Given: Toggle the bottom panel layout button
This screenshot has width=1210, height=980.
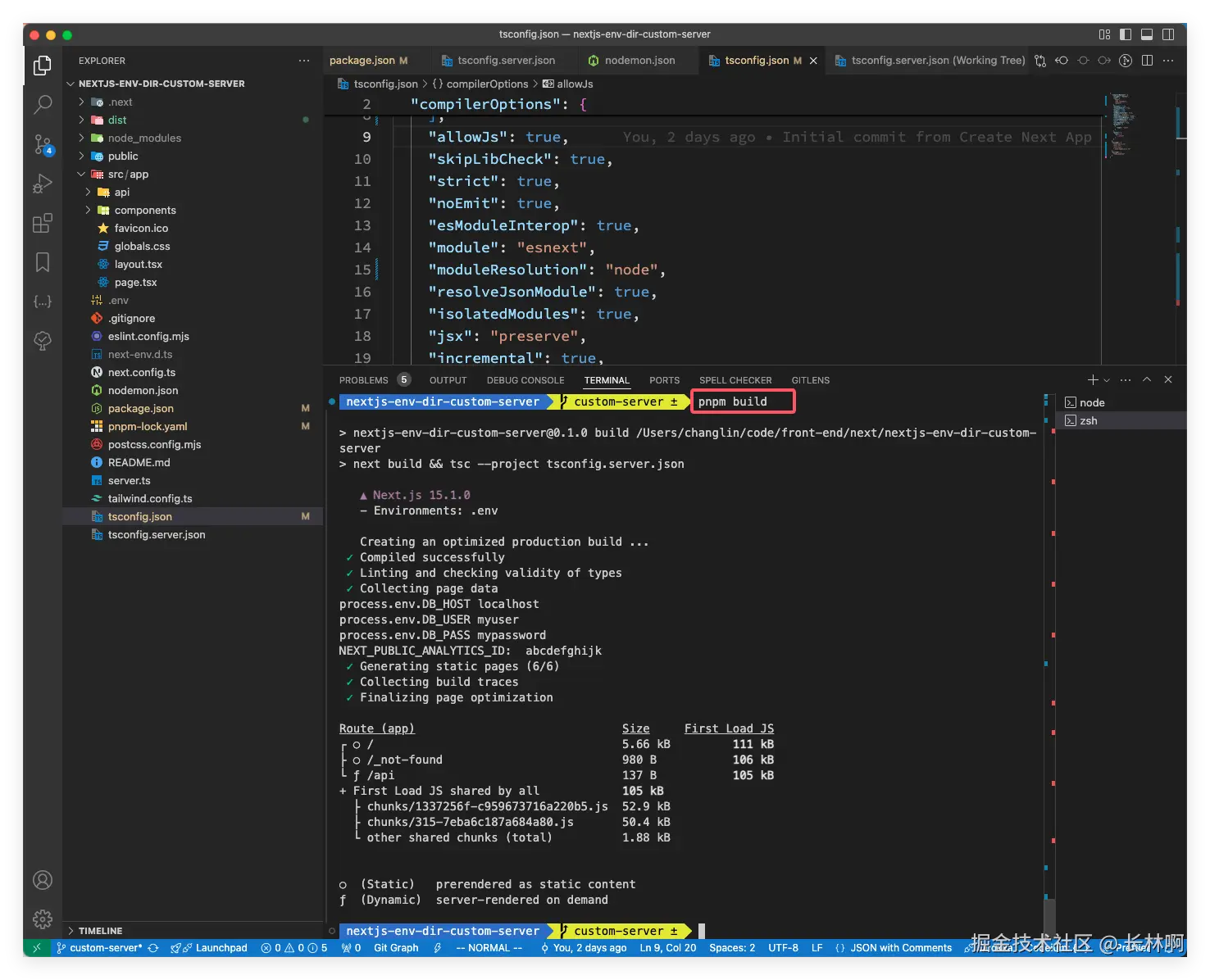Looking at the screenshot, I should point(1147,34).
